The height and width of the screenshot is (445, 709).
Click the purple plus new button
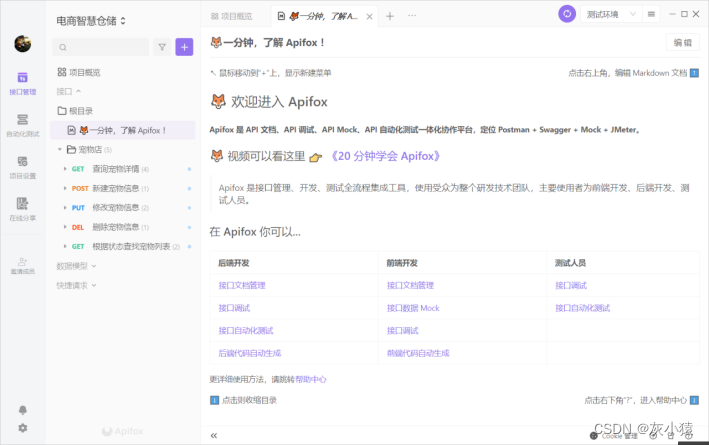pyautogui.click(x=184, y=47)
